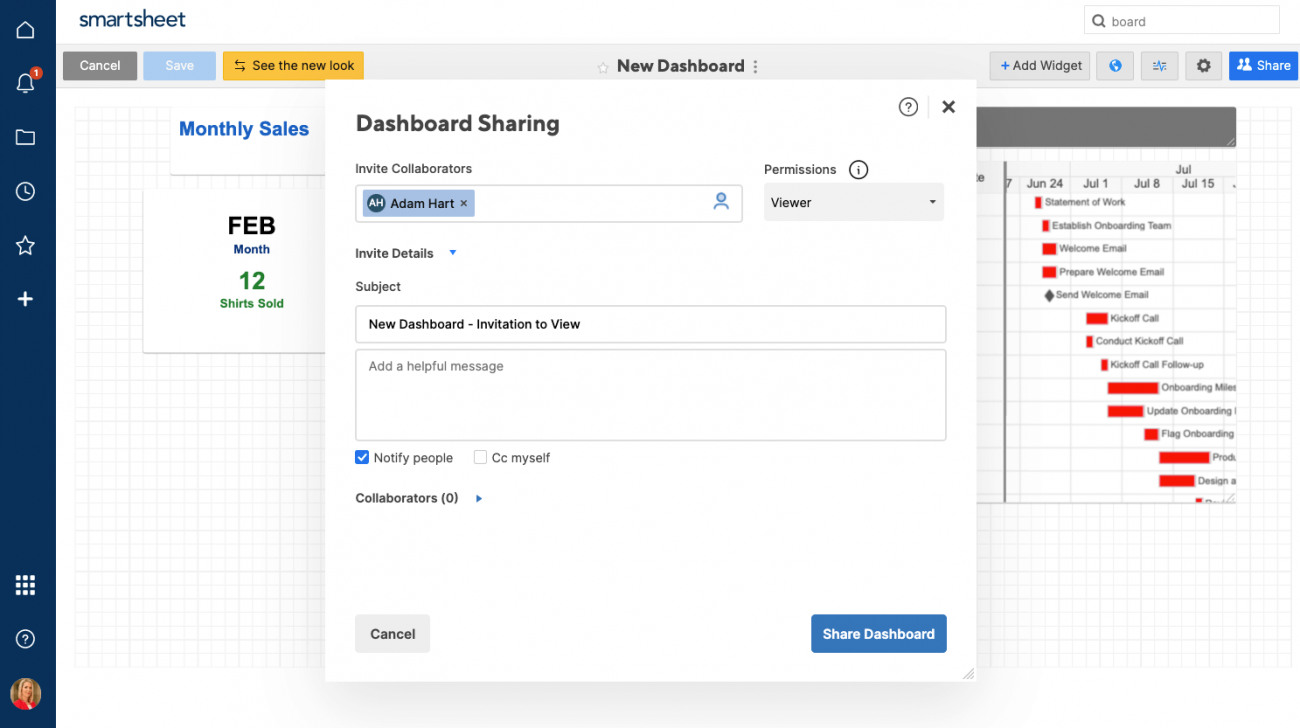This screenshot has height=728, width=1300.
Task: Open the Viewer permissions dropdown
Action: (853, 202)
